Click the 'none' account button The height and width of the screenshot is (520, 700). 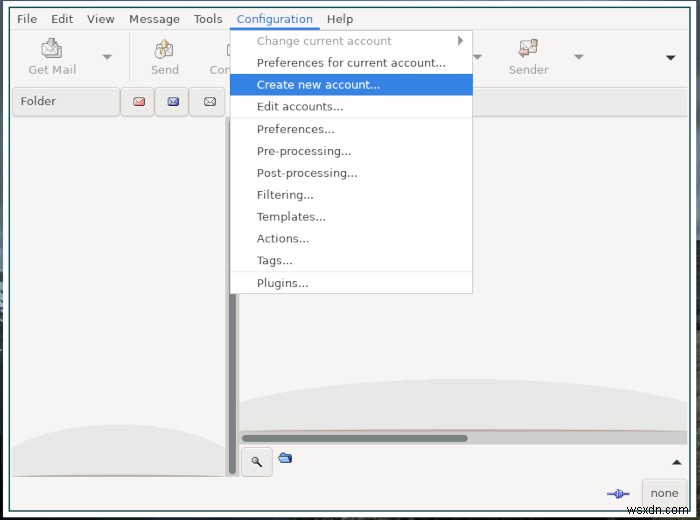pyautogui.click(x=664, y=493)
